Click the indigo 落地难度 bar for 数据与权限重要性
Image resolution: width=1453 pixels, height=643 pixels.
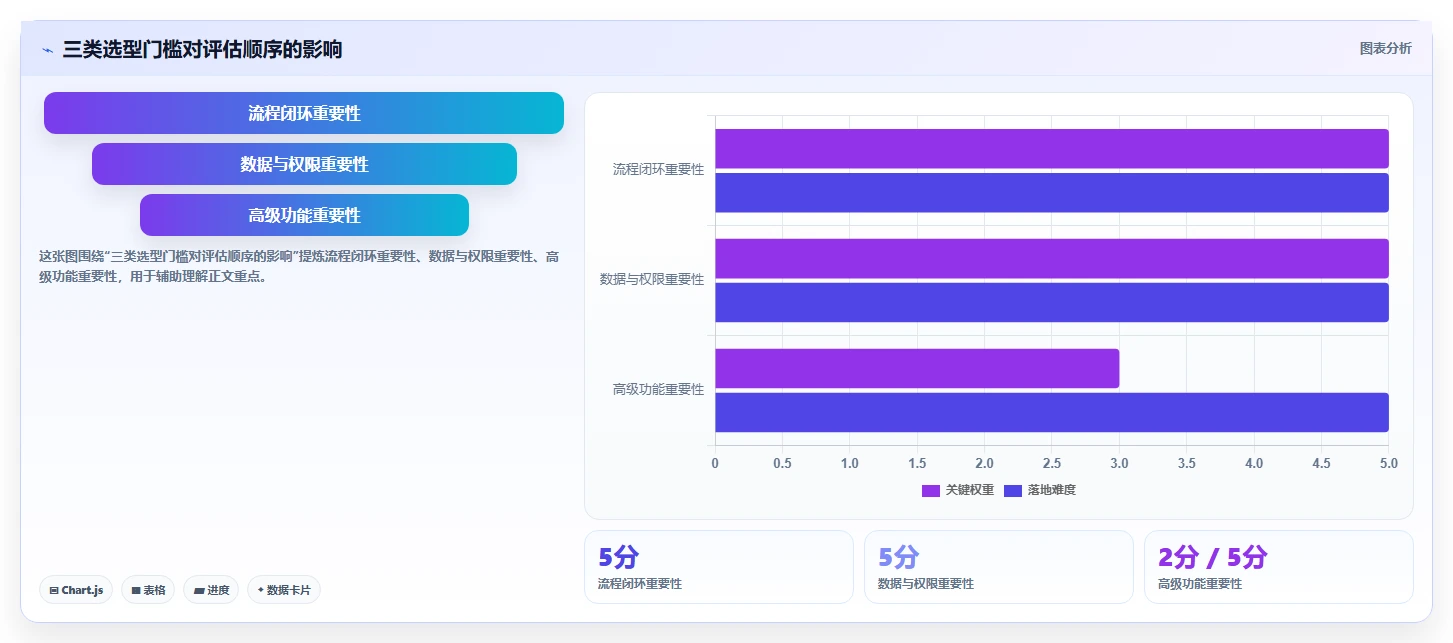tap(1052, 302)
